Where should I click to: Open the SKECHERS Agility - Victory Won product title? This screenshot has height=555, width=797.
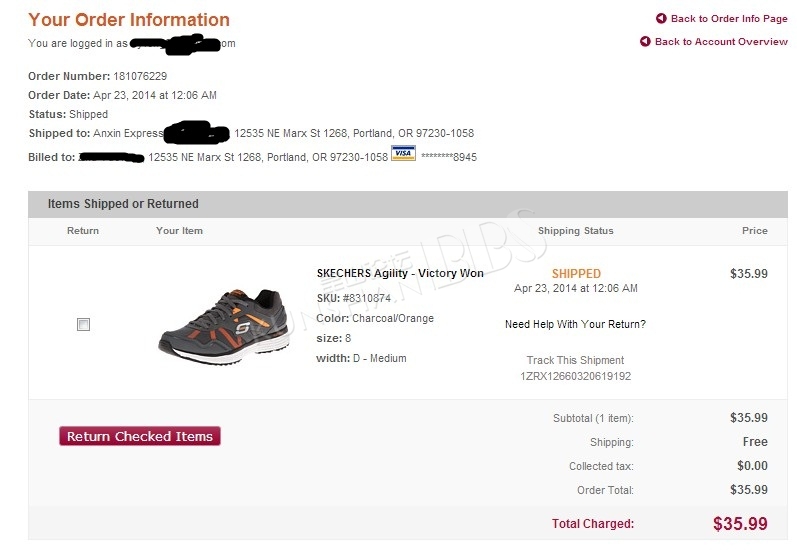pyautogui.click(x=400, y=273)
